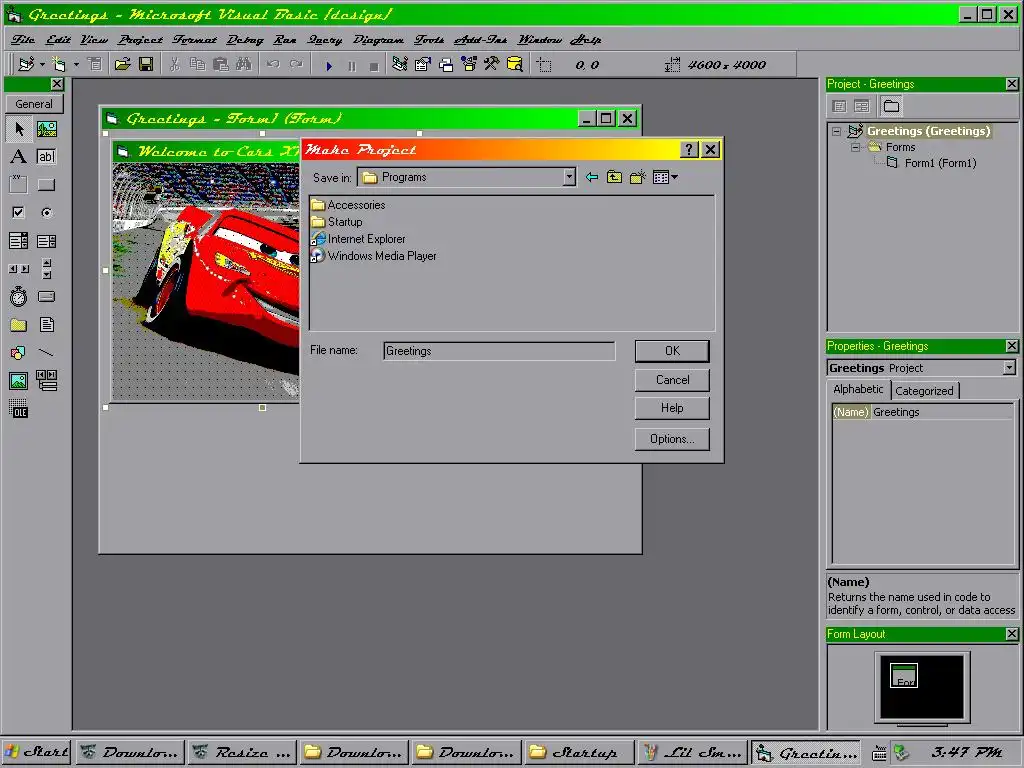This screenshot has width=1024, height=768.
Task: Open Properties Window via toolbar icon
Action: pos(423,65)
